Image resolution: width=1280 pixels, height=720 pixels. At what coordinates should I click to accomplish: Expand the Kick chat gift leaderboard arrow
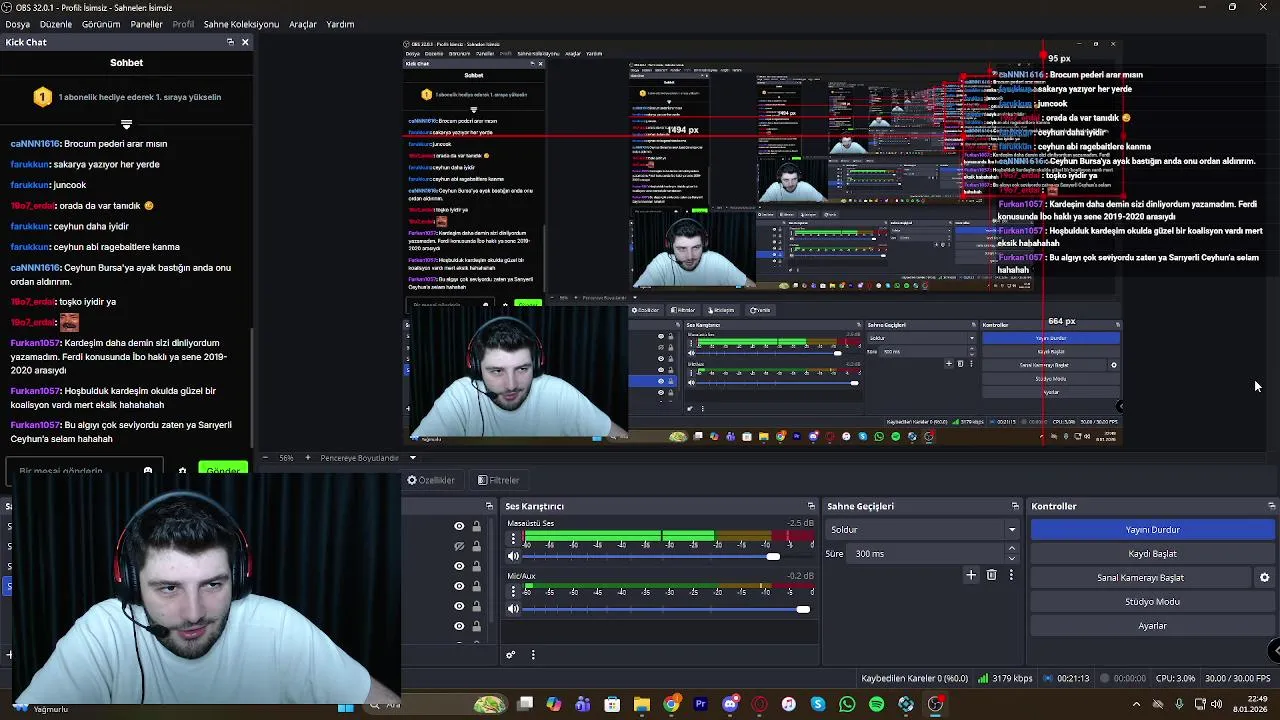[126, 124]
